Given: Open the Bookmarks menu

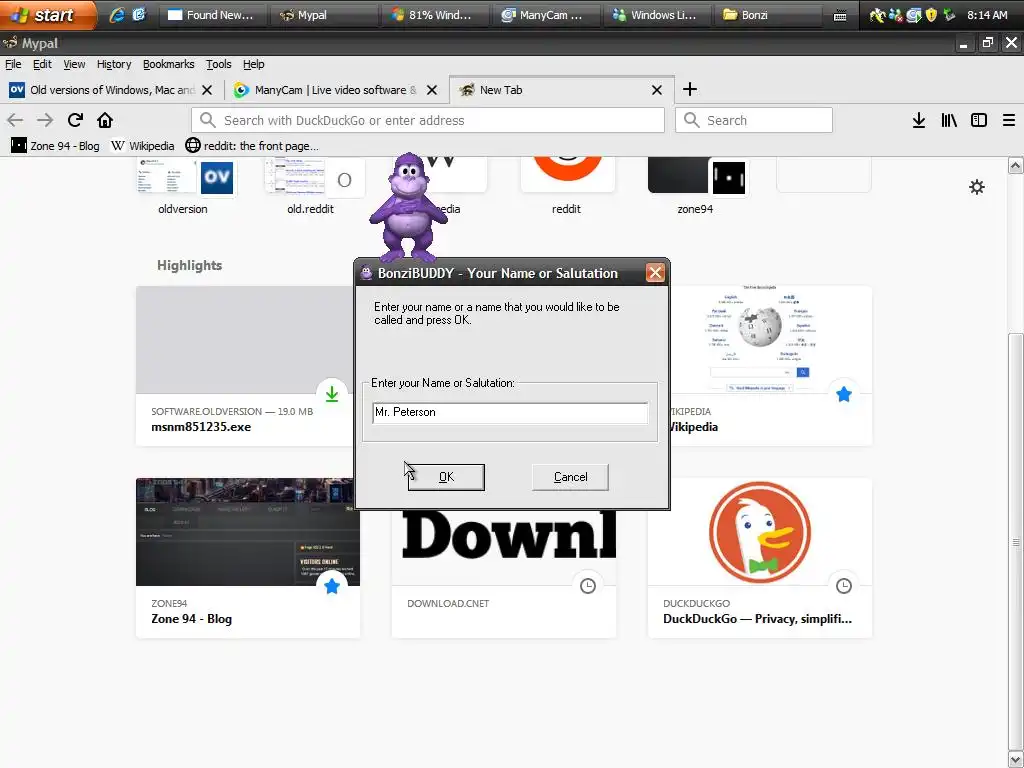Looking at the screenshot, I should click(x=168, y=64).
